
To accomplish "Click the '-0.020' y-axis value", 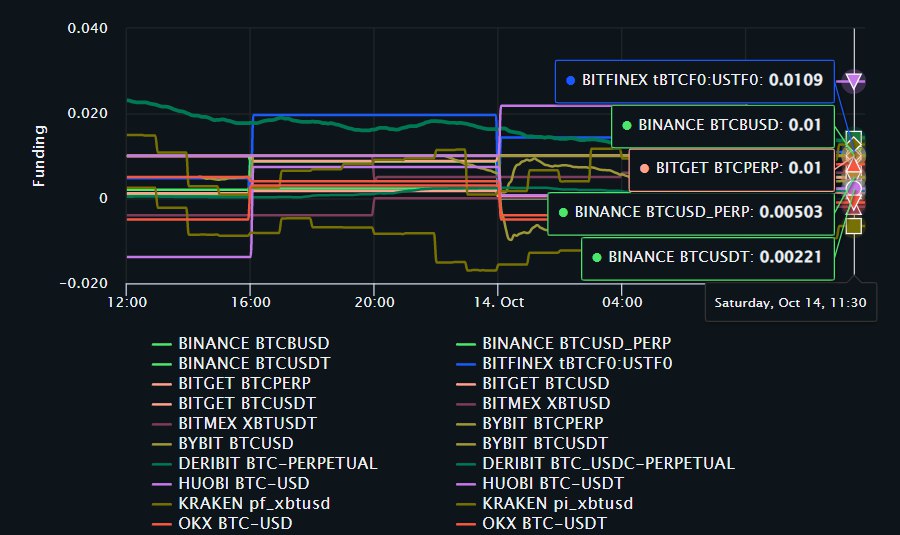I will (84, 283).
